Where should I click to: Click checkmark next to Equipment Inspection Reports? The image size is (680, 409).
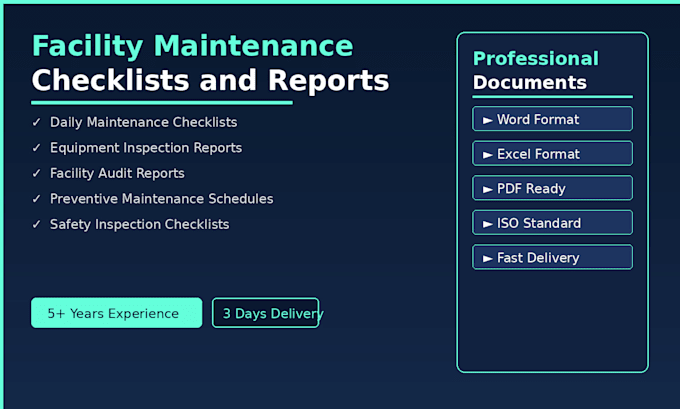(36, 148)
